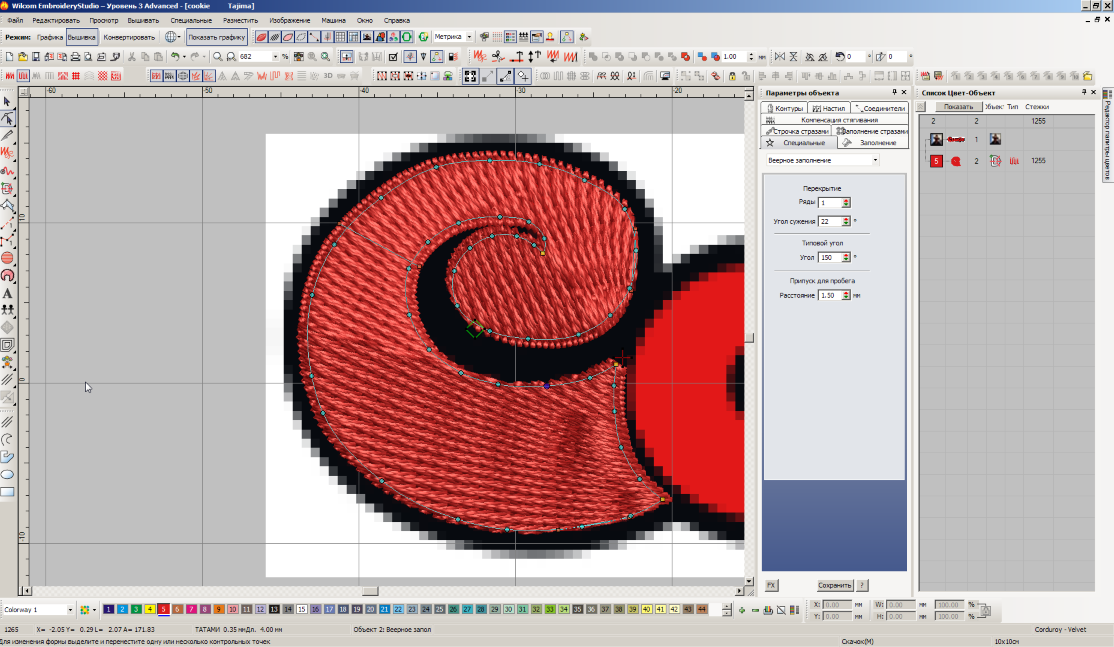This screenshot has width=1114, height=647.
Task: Click the New design file icon
Action: pos(9,57)
